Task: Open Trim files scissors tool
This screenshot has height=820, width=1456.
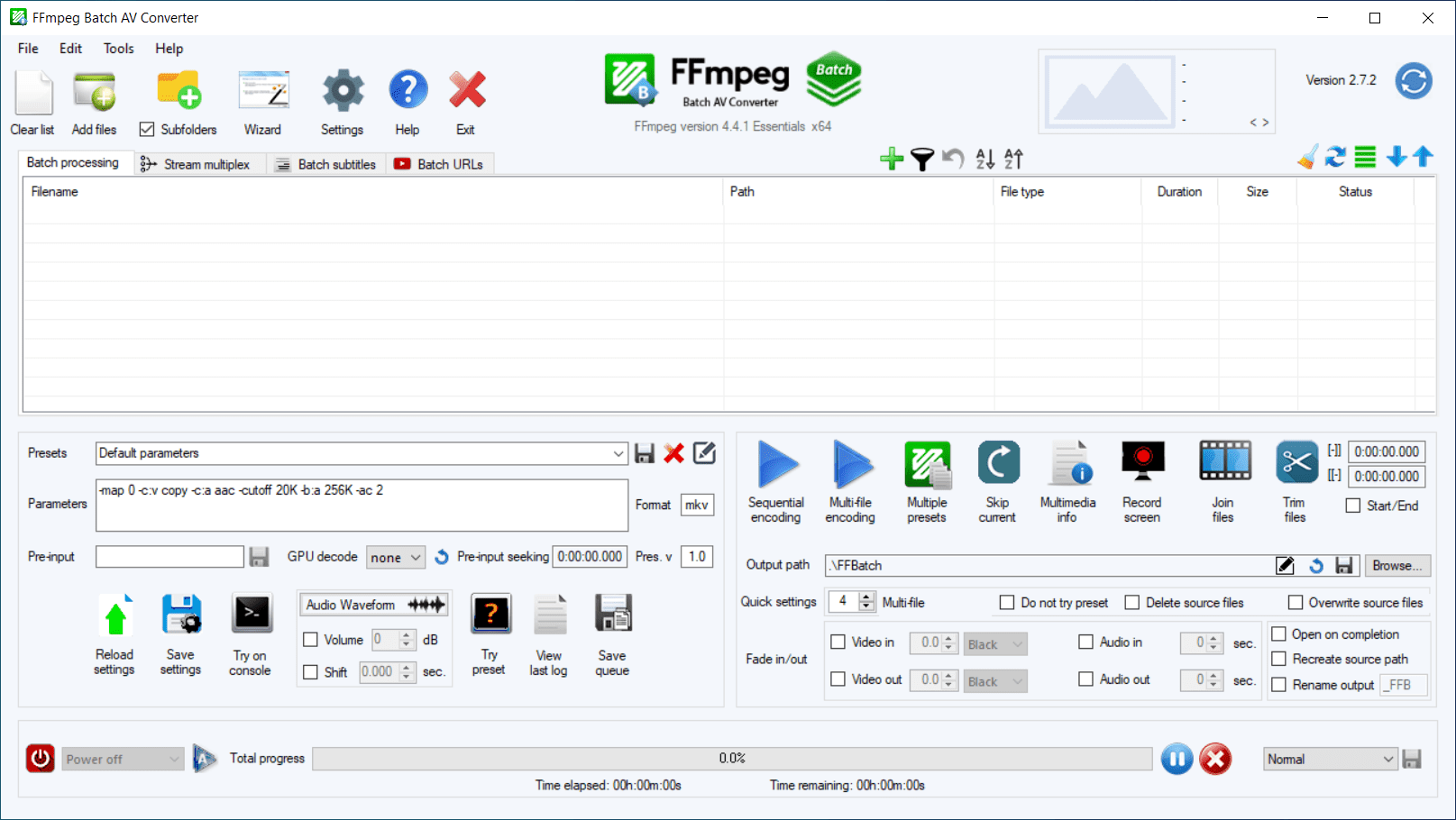Action: (1297, 463)
